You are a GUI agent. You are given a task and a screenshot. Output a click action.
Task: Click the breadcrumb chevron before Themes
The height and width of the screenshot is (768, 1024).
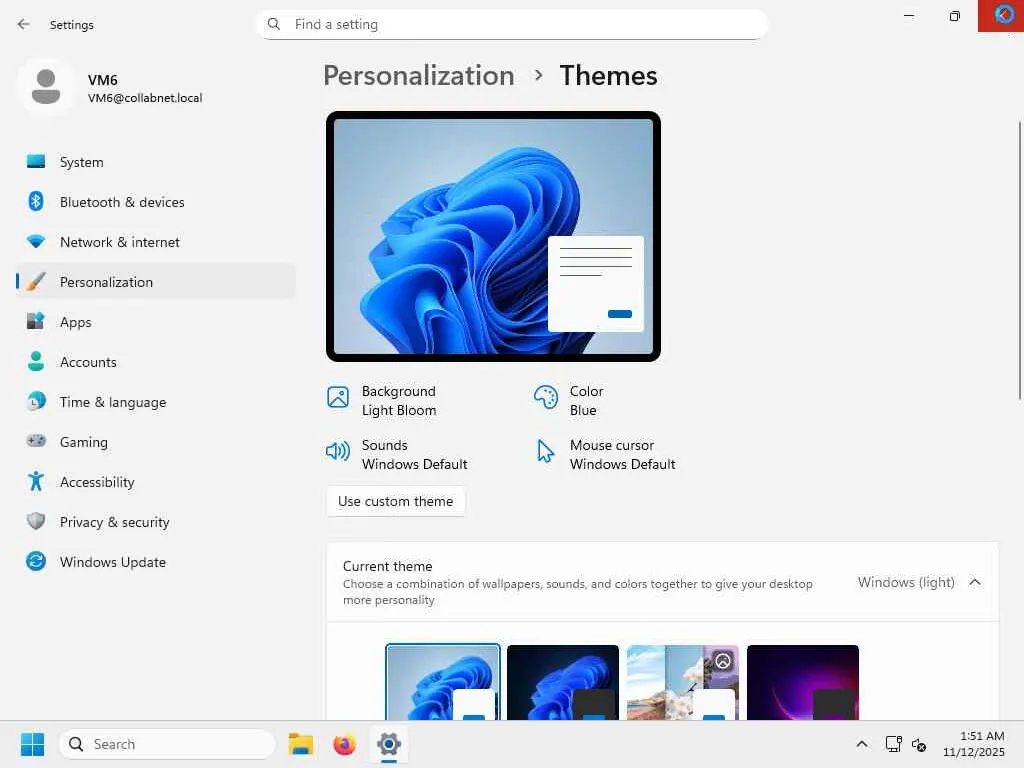pyautogui.click(x=538, y=75)
